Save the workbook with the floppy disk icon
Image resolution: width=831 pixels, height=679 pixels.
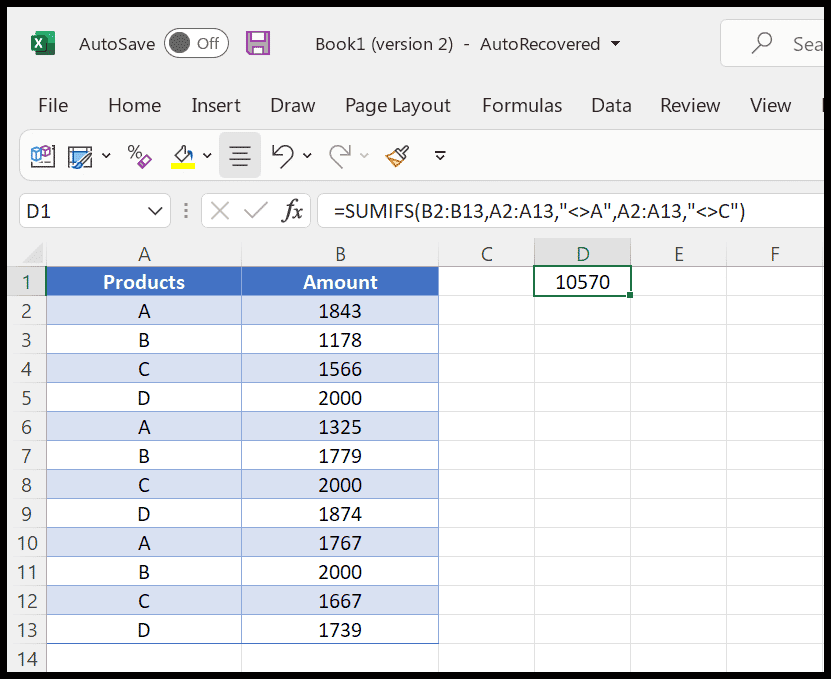coord(258,43)
